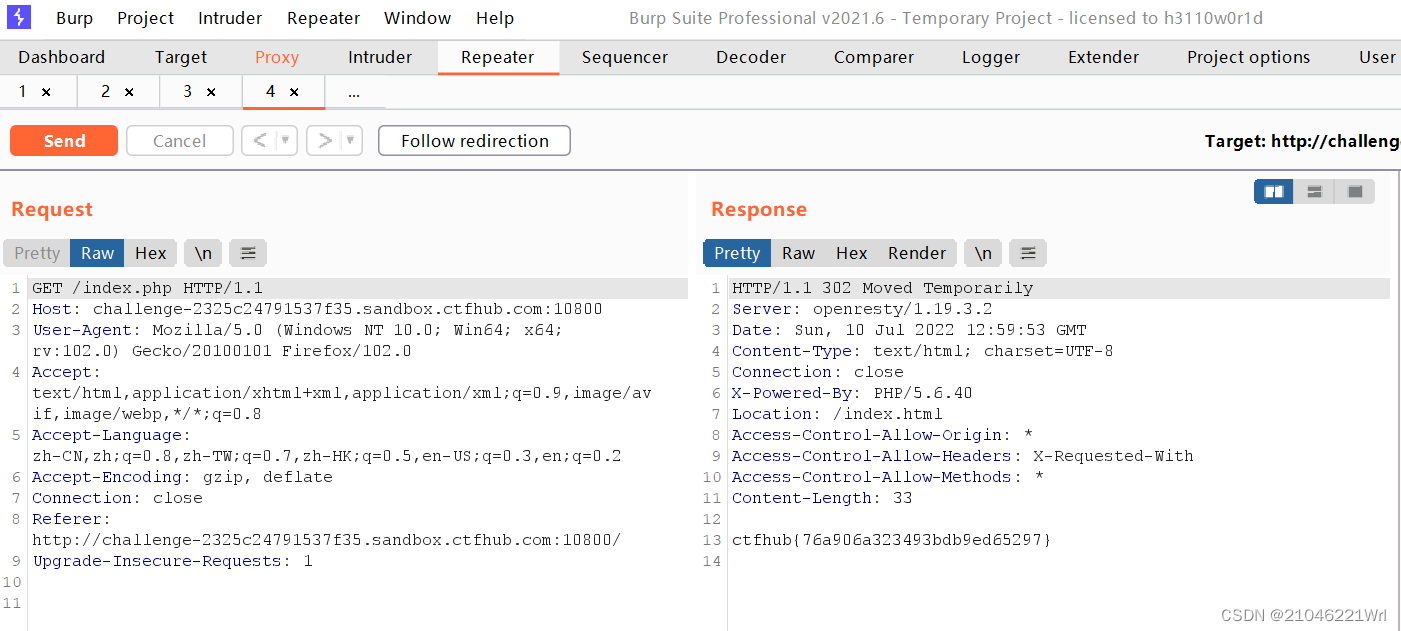1401x631 pixels.
Task: Open the Help menu
Action: (x=495, y=18)
